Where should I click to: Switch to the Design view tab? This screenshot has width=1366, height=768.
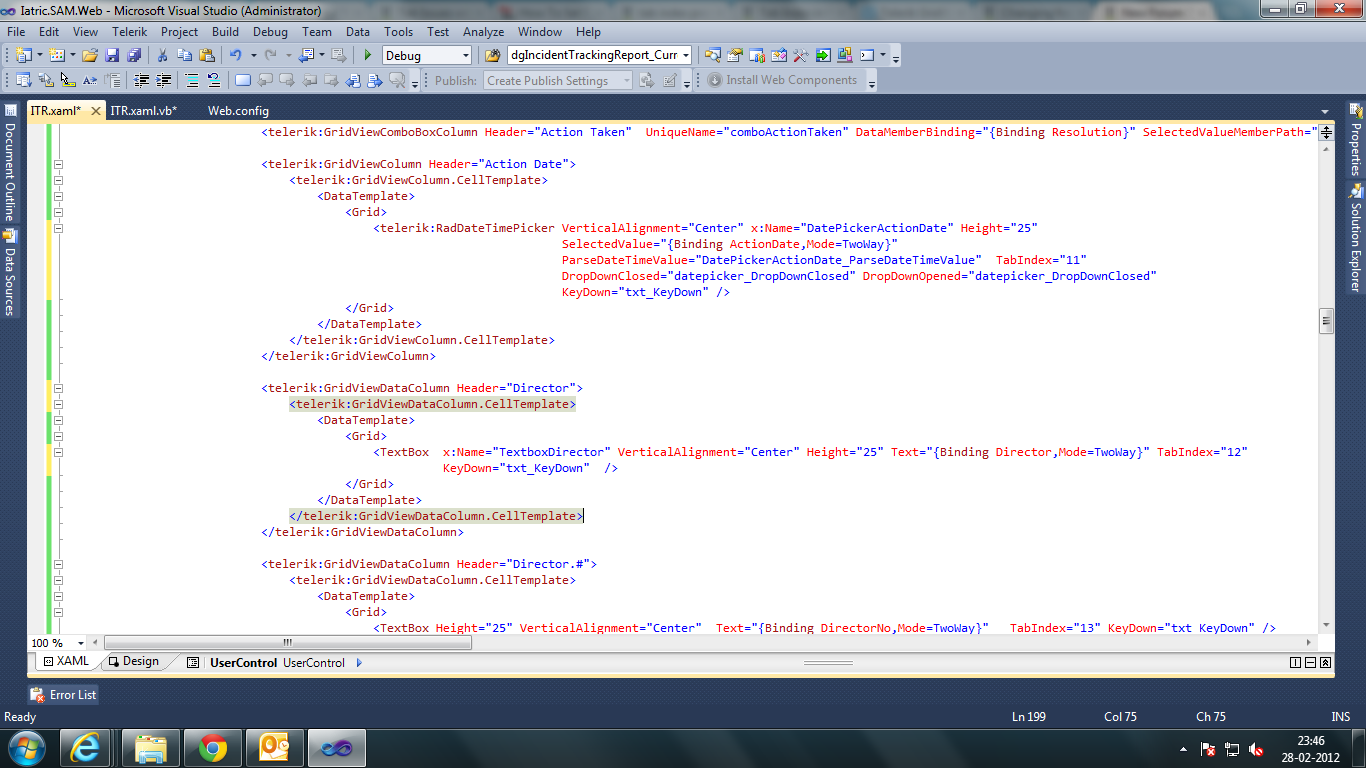pyautogui.click(x=134, y=662)
